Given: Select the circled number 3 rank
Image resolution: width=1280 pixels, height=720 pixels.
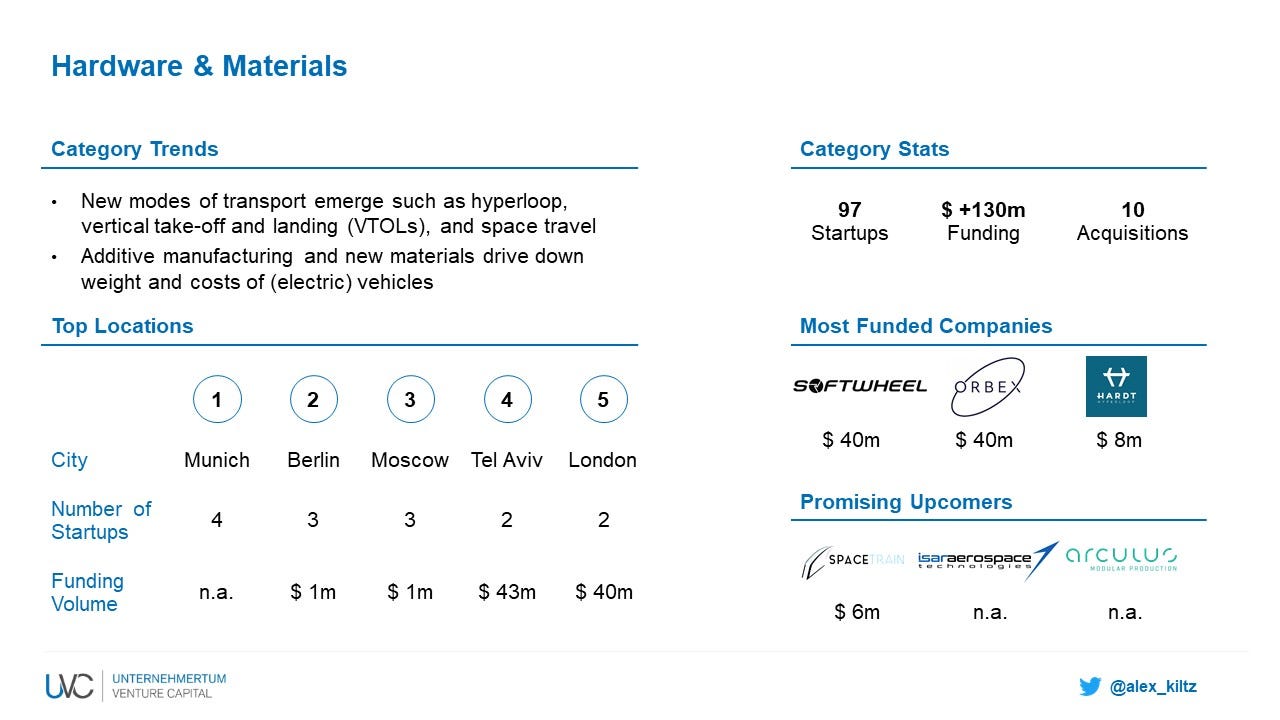Looking at the screenshot, I should pyautogui.click(x=410, y=400).
